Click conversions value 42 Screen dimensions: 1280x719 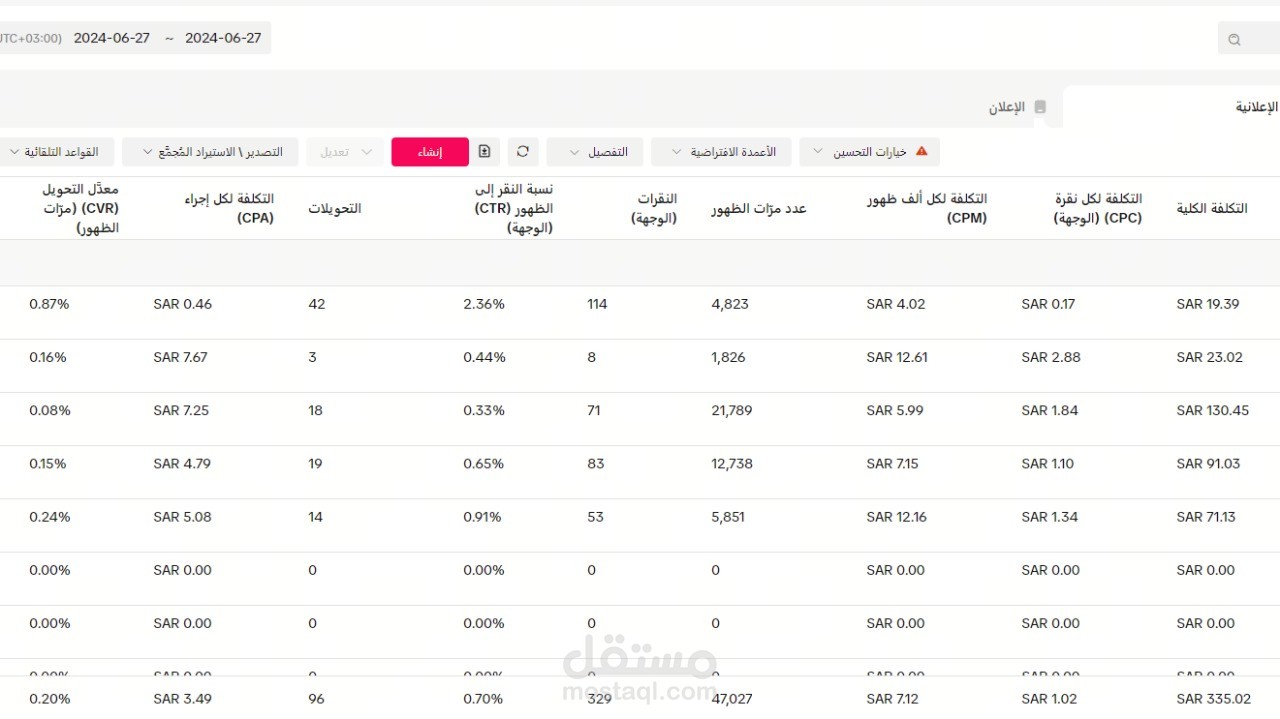317,304
